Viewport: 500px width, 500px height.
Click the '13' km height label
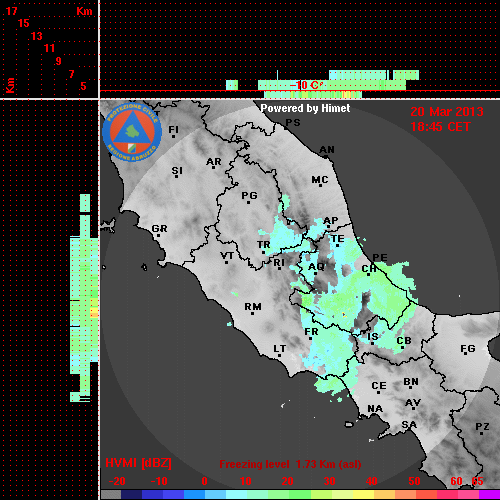tap(37, 36)
